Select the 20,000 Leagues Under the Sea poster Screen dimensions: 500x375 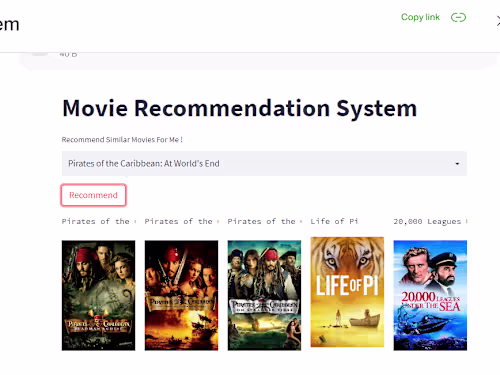coord(430,295)
